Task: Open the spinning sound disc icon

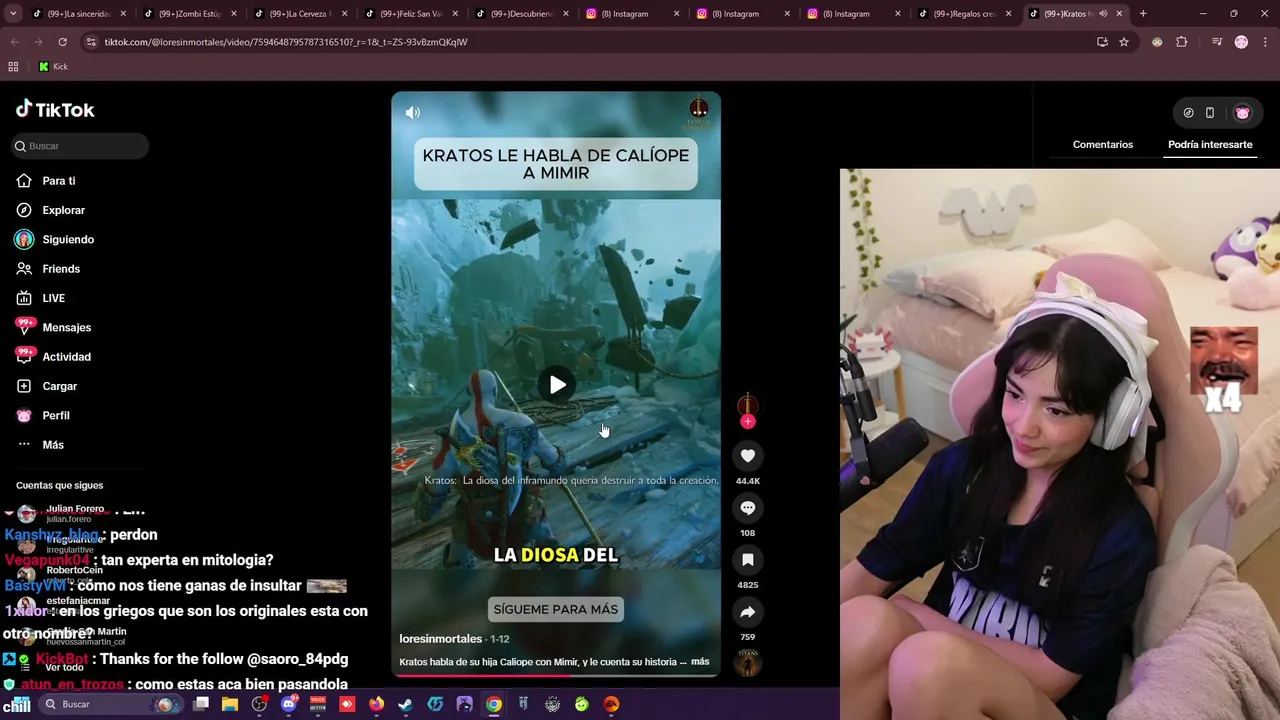Action: [x=748, y=661]
